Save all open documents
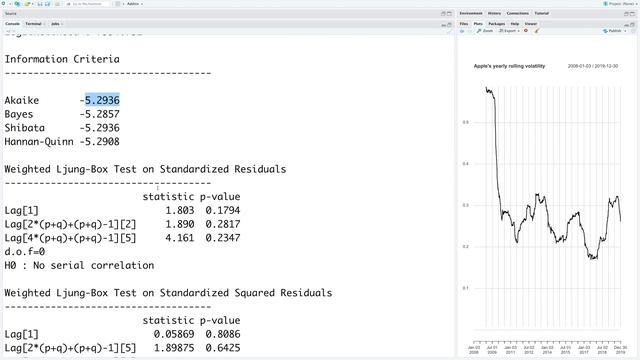The width and height of the screenshot is (640, 360). 47,4
